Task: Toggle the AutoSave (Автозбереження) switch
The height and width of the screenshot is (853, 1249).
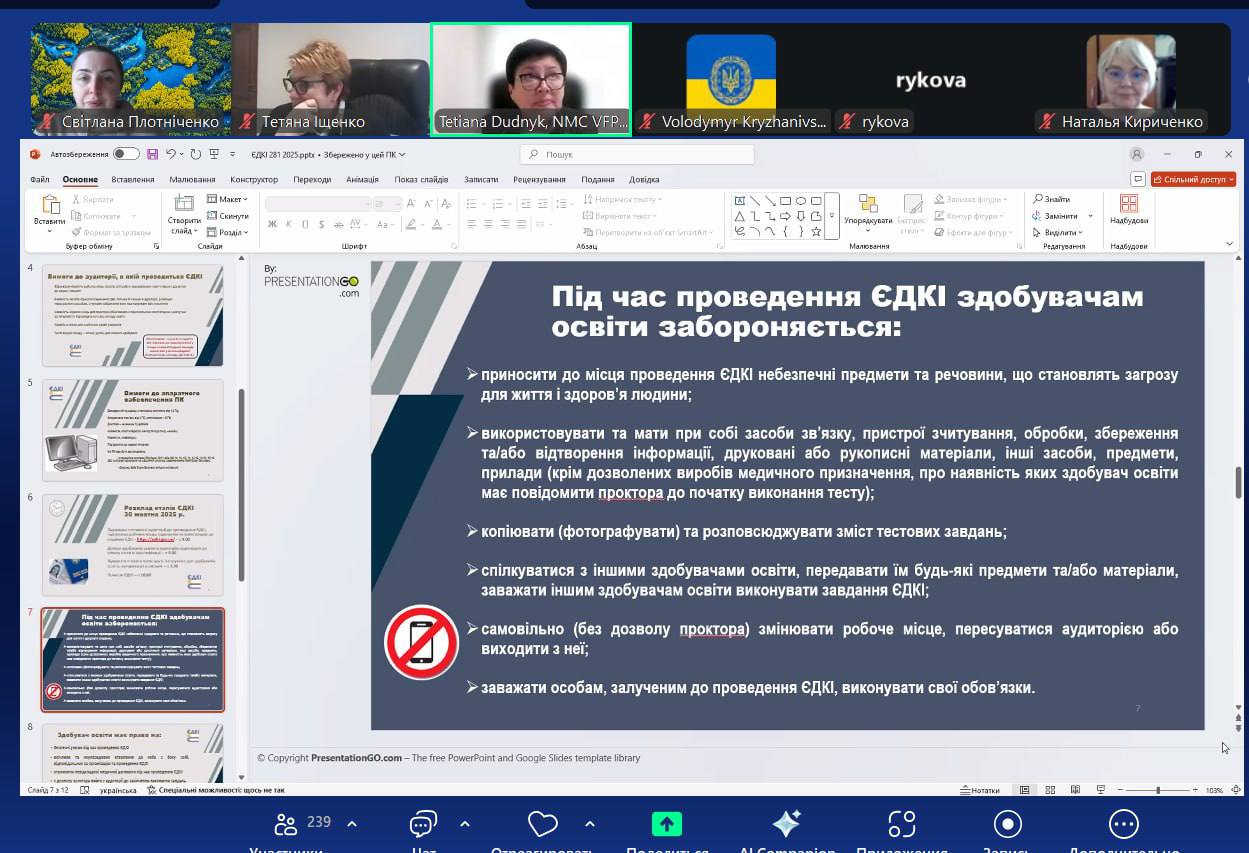Action: point(126,154)
